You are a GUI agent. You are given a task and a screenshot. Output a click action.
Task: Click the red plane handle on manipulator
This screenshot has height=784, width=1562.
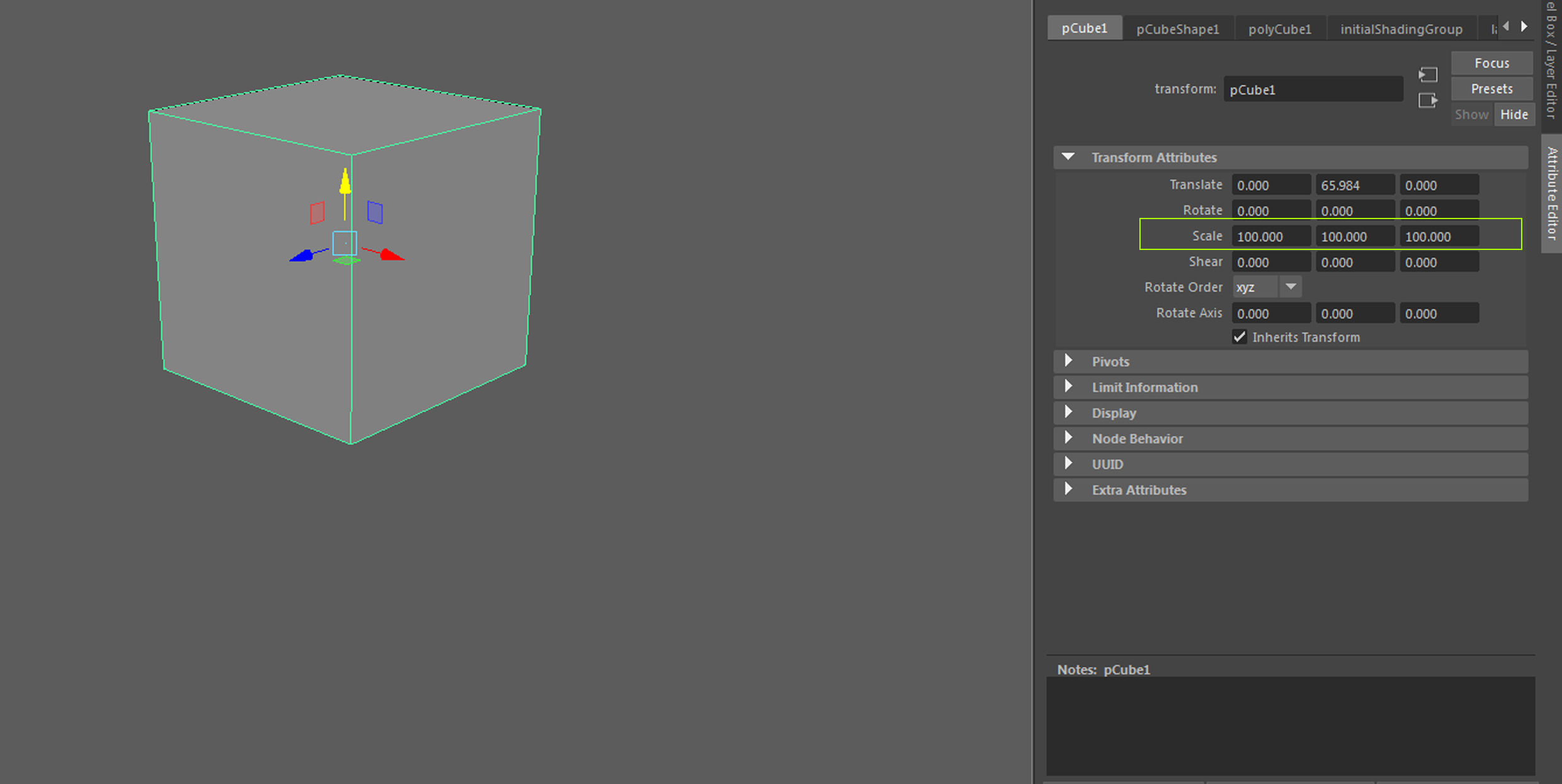317,213
